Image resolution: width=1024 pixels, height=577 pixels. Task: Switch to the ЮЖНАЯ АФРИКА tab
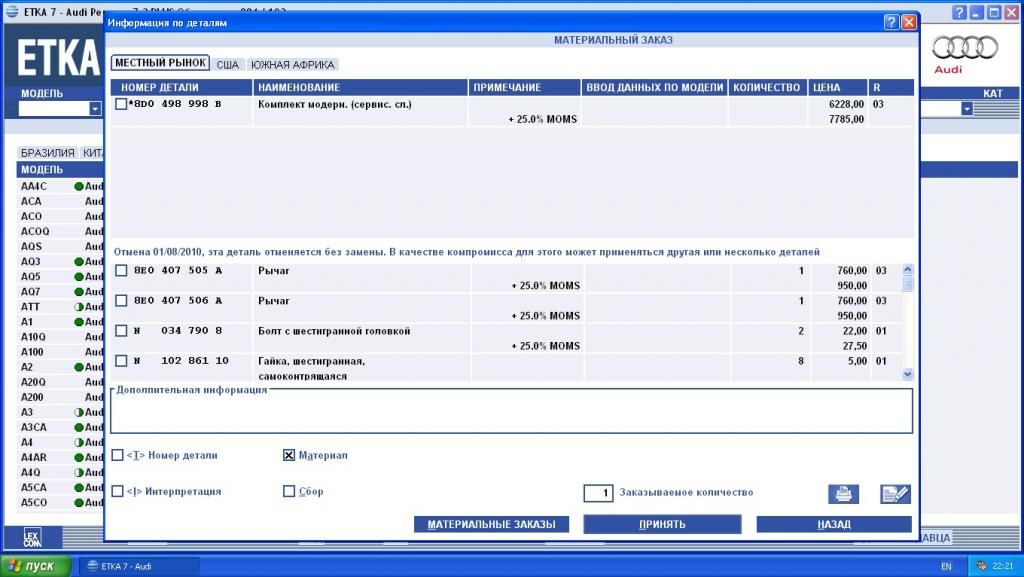(x=293, y=65)
